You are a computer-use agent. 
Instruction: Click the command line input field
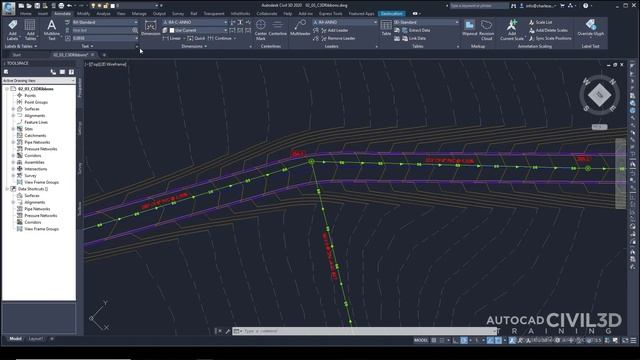pos(365,331)
